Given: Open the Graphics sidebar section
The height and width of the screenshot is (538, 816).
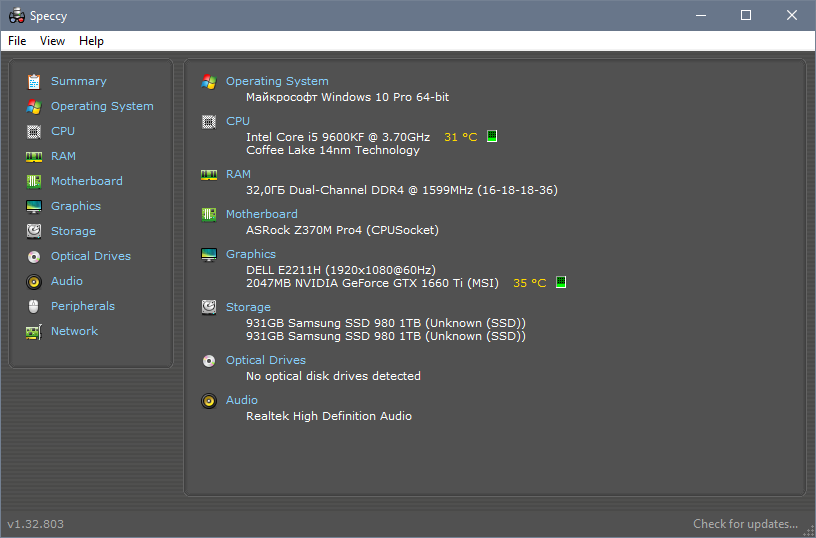Looking at the screenshot, I should pyautogui.click(x=76, y=206).
